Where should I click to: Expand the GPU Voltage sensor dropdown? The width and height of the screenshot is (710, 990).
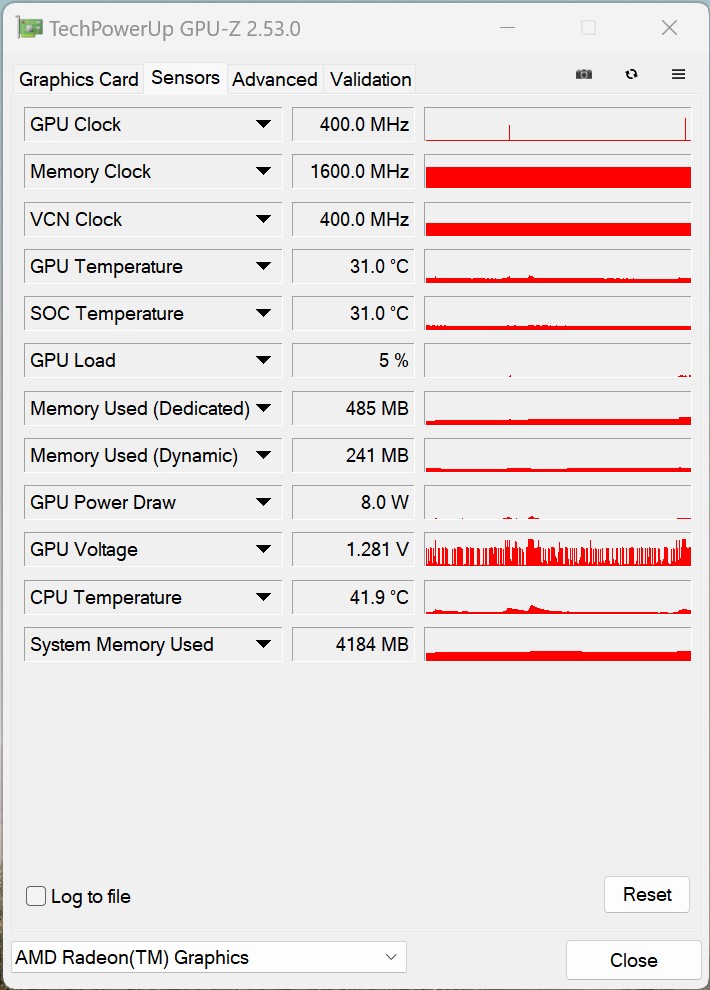263,550
